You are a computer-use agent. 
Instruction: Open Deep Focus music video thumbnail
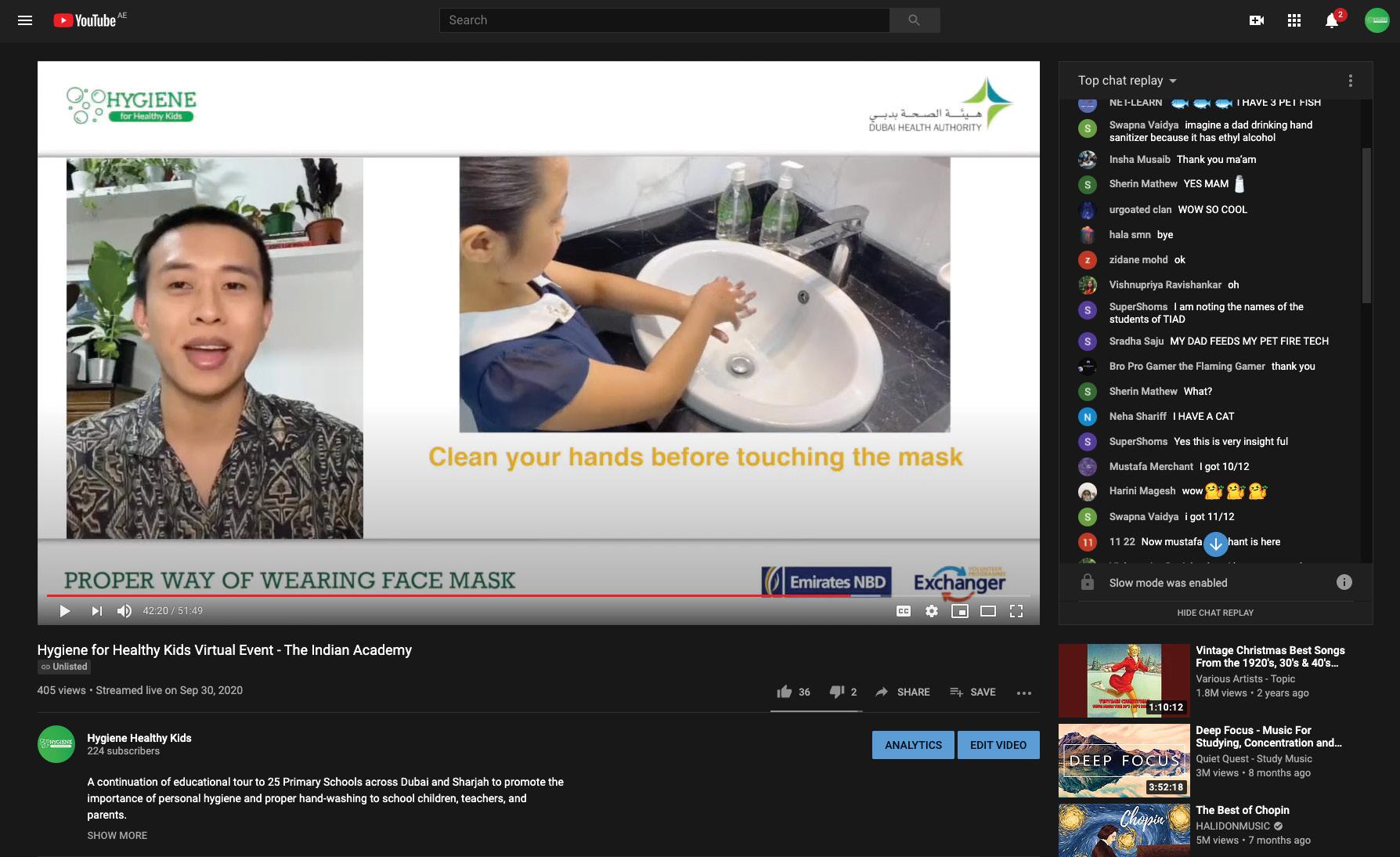(x=1124, y=761)
